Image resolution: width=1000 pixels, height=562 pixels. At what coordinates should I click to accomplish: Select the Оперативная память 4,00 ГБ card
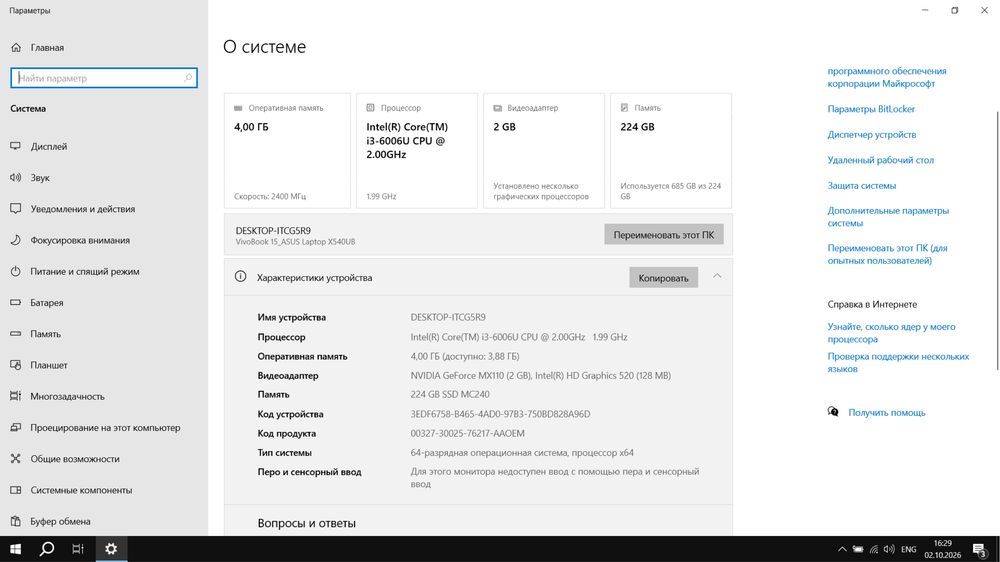[287, 151]
